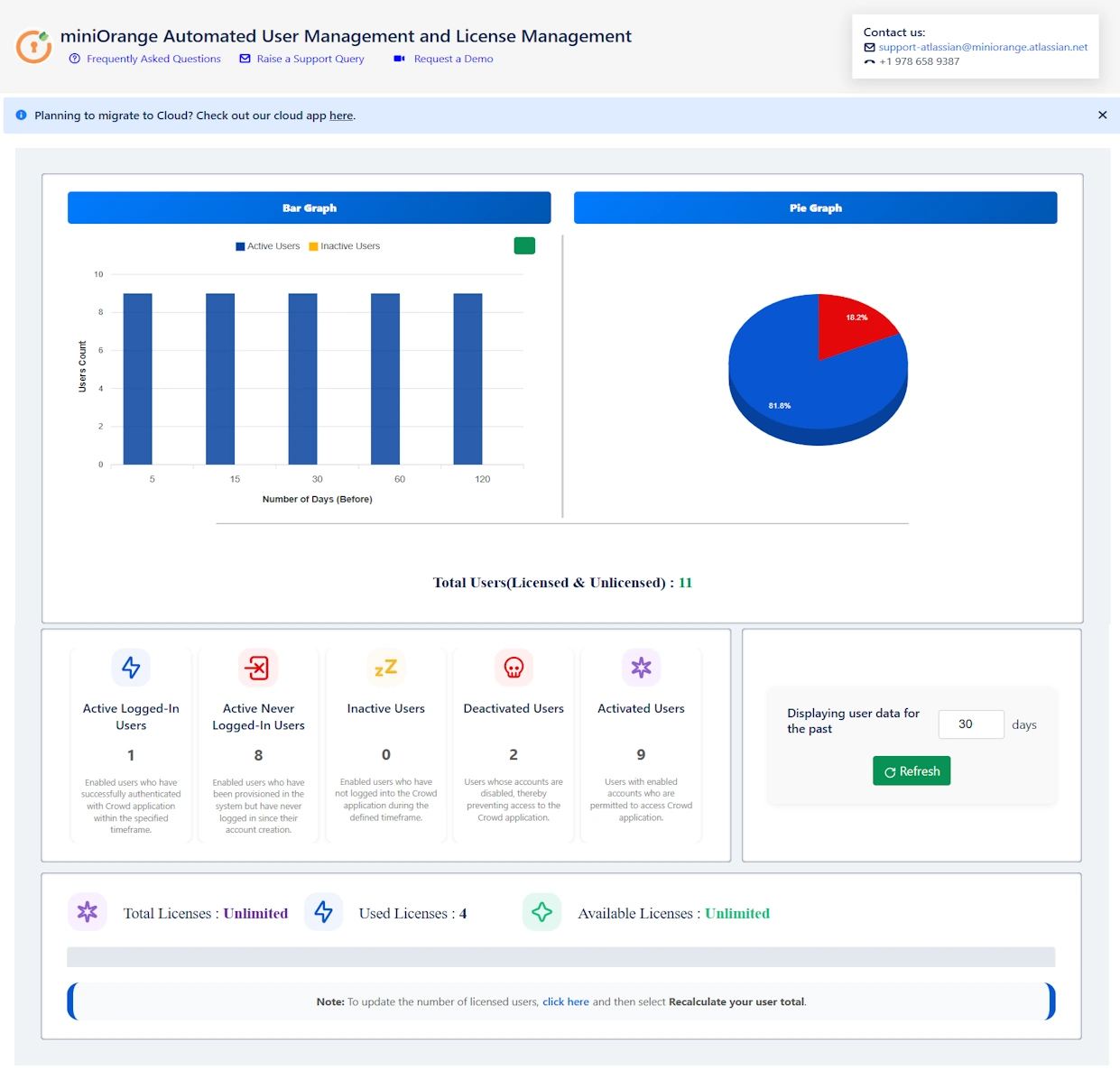Click the video camera icon beside Request a Demo

pyautogui.click(x=399, y=59)
